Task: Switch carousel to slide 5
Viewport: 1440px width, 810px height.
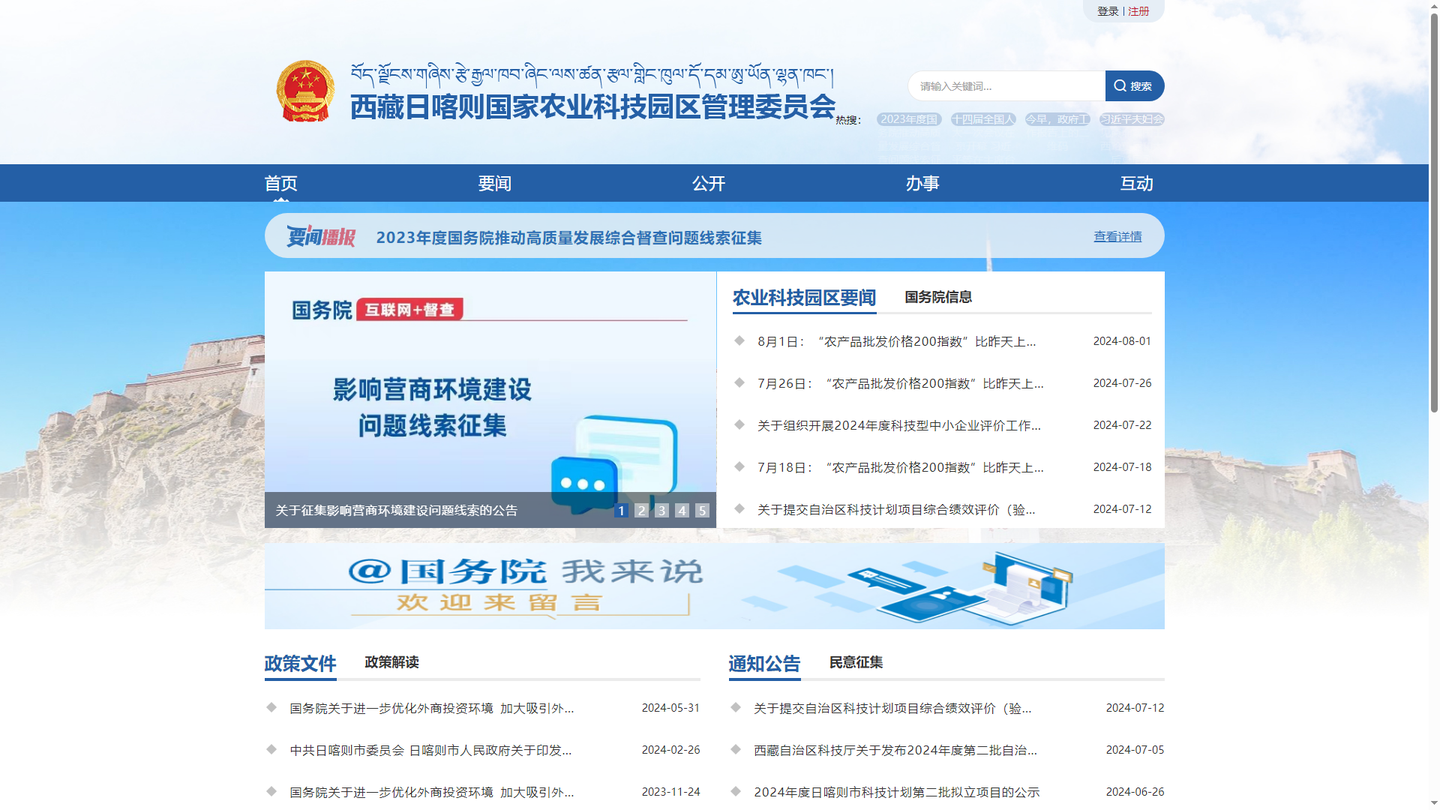Action: point(702,510)
